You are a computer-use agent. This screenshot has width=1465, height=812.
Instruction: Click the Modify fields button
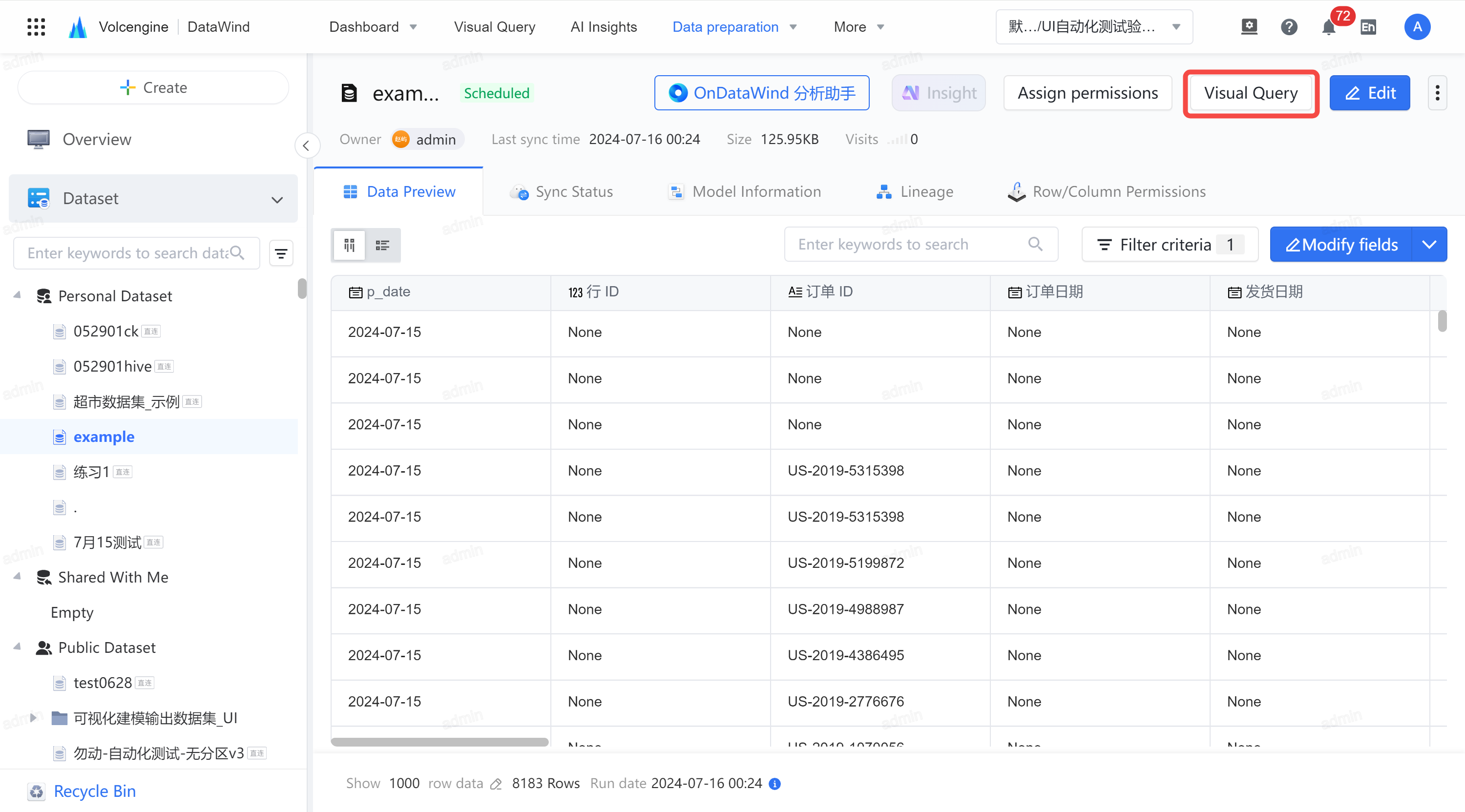[1341, 245]
